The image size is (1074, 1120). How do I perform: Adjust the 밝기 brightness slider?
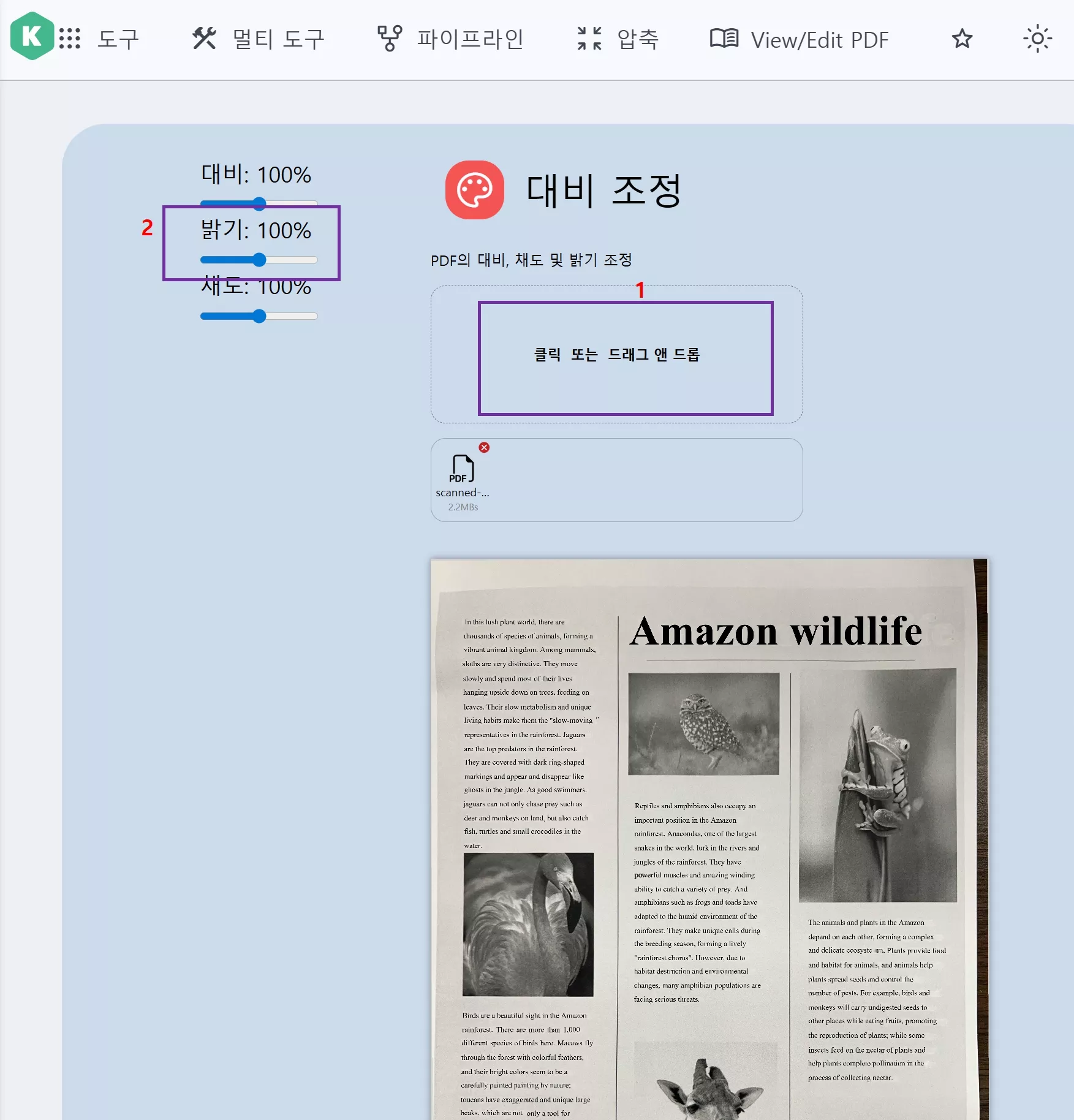(x=260, y=259)
